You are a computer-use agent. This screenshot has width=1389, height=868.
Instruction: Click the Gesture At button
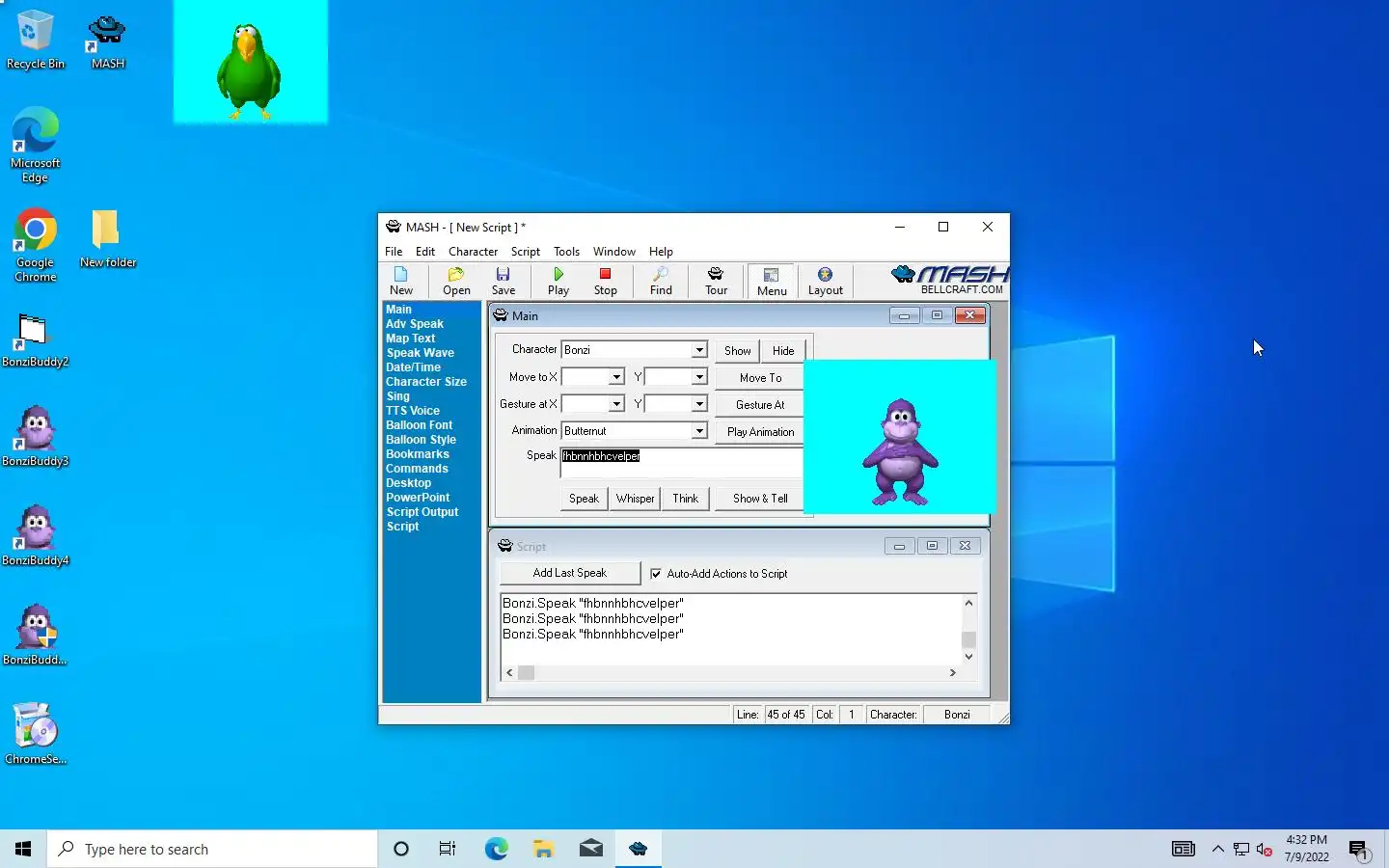click(x=760, y=405)
